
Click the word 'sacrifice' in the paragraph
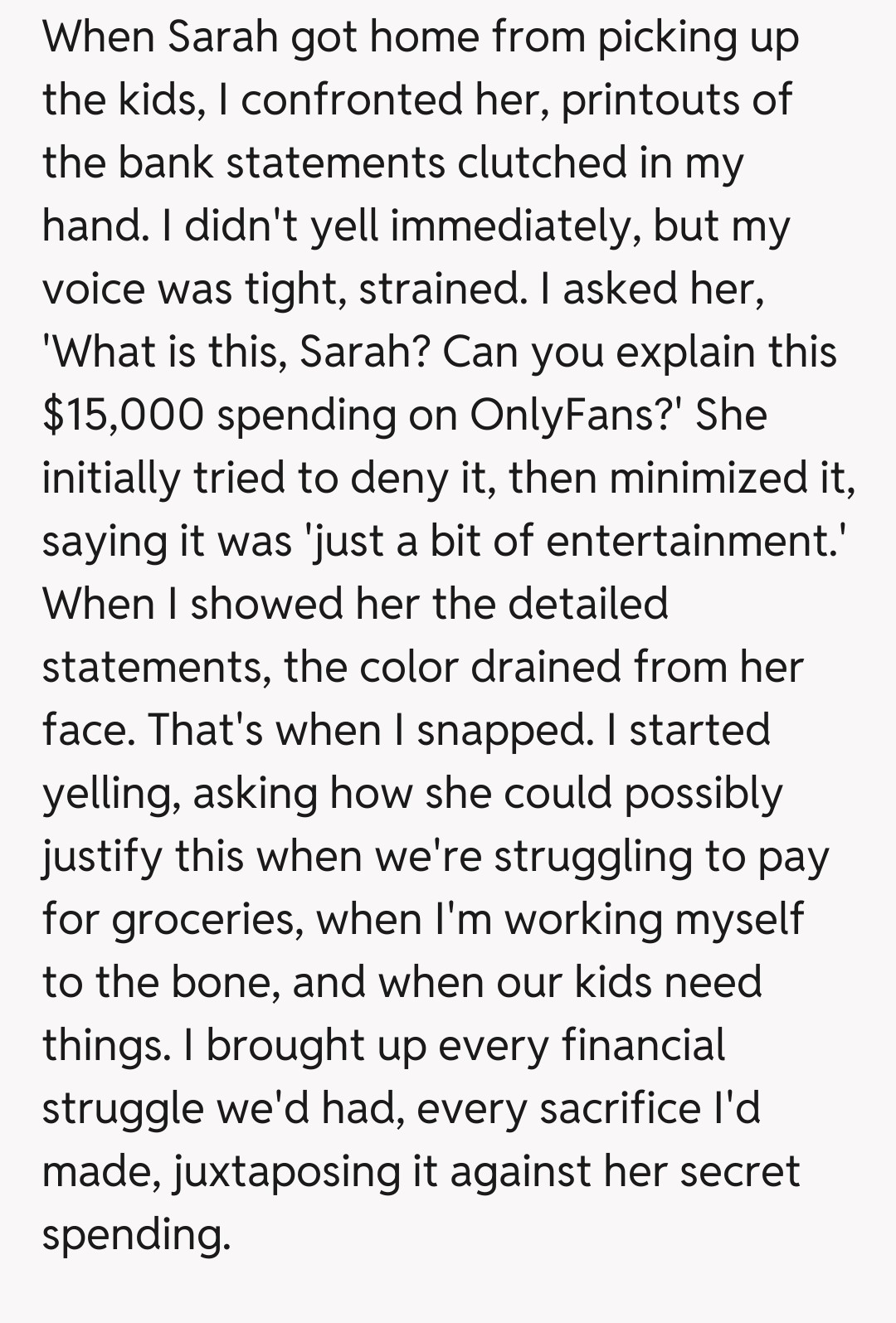click(619, 1107)
